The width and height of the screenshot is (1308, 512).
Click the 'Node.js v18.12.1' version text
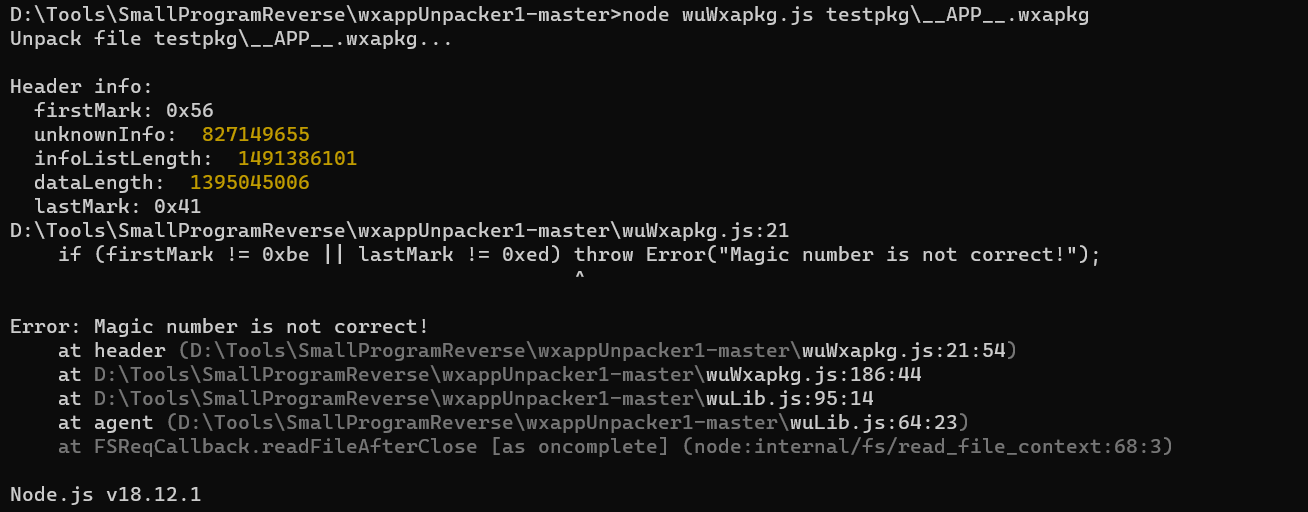[x=106, y=495]
